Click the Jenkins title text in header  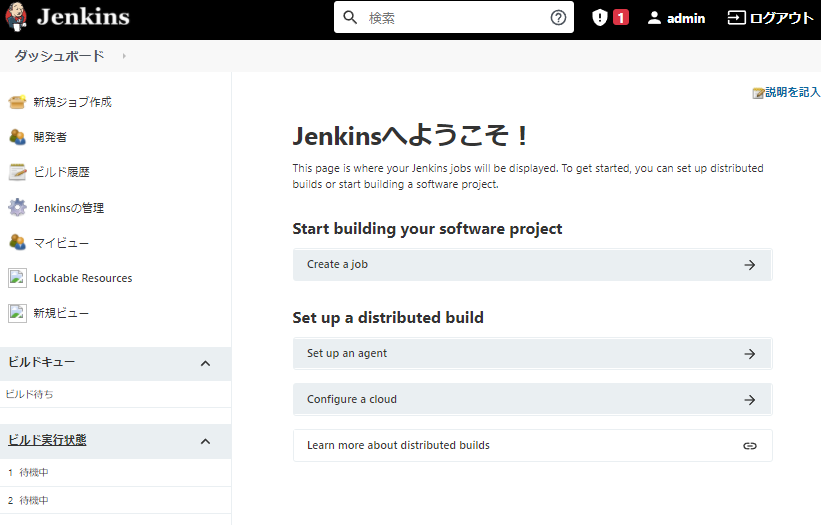pos(83,17)
